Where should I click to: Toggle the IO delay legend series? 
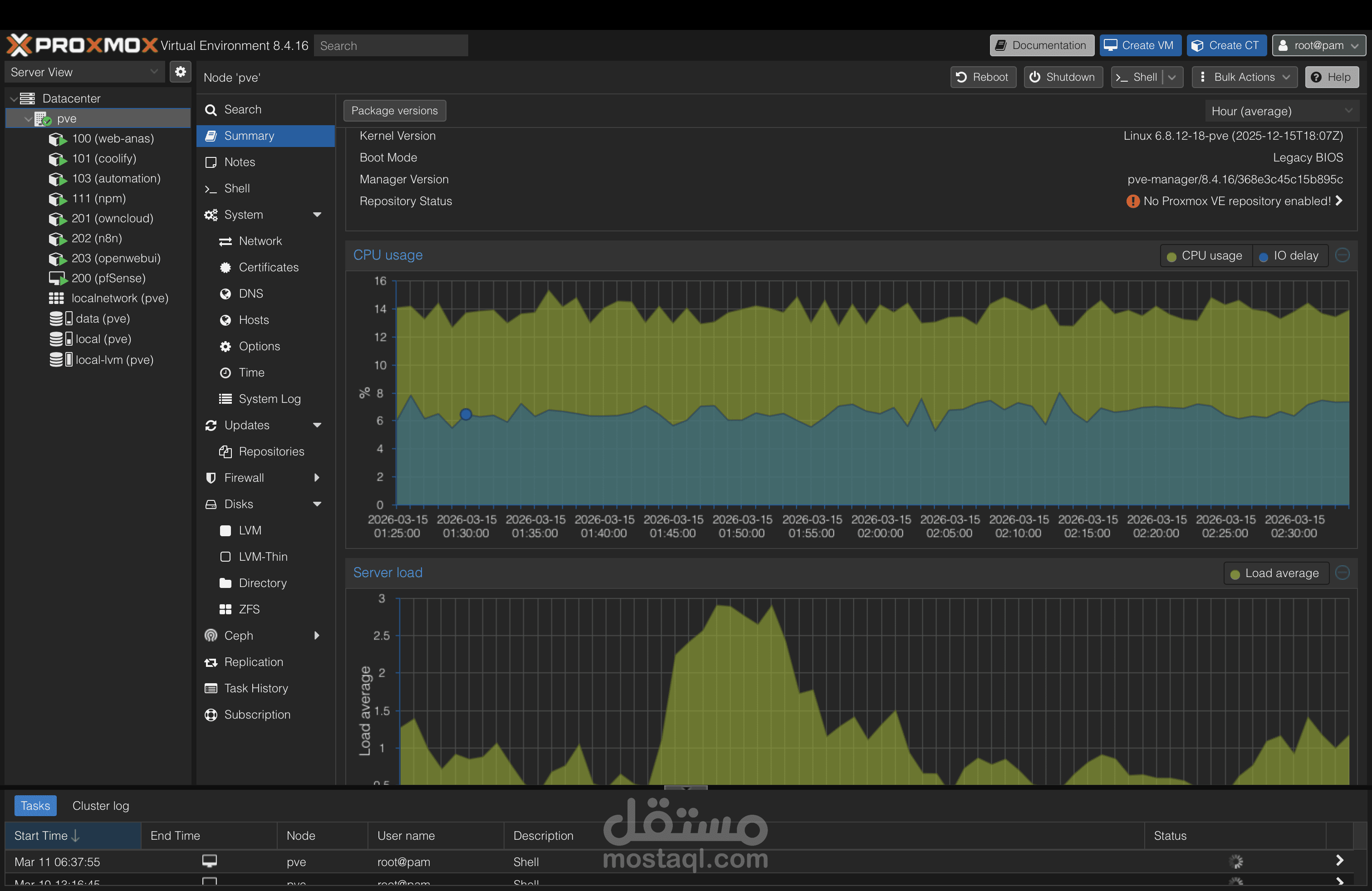(x=1289, y=256)
